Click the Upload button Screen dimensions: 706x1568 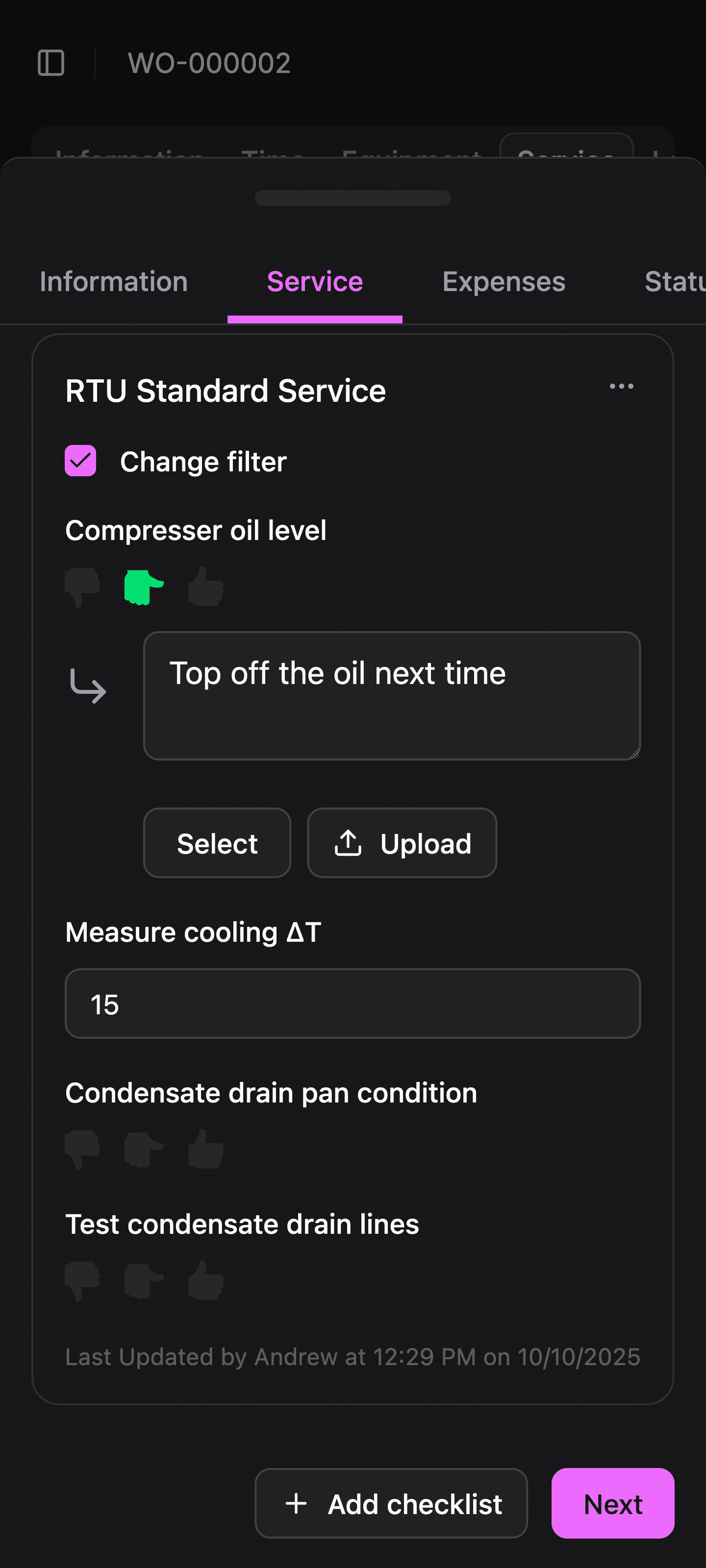pyautogui.click(x=402, y=843)
